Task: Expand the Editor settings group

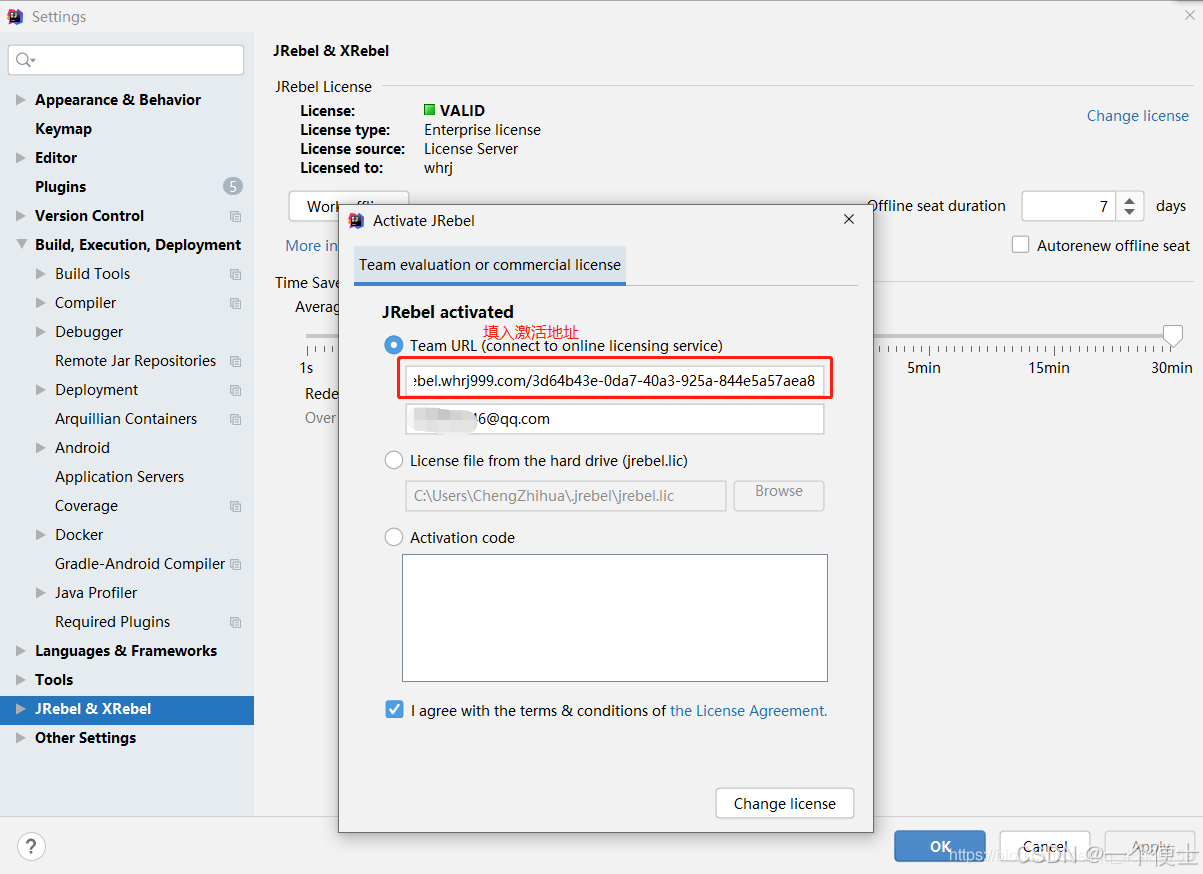Action: [x=21, y=158]
